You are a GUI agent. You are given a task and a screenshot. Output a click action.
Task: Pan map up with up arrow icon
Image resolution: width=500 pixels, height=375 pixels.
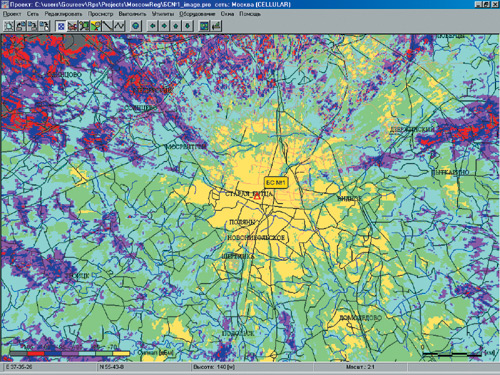[x=176, y=26]
